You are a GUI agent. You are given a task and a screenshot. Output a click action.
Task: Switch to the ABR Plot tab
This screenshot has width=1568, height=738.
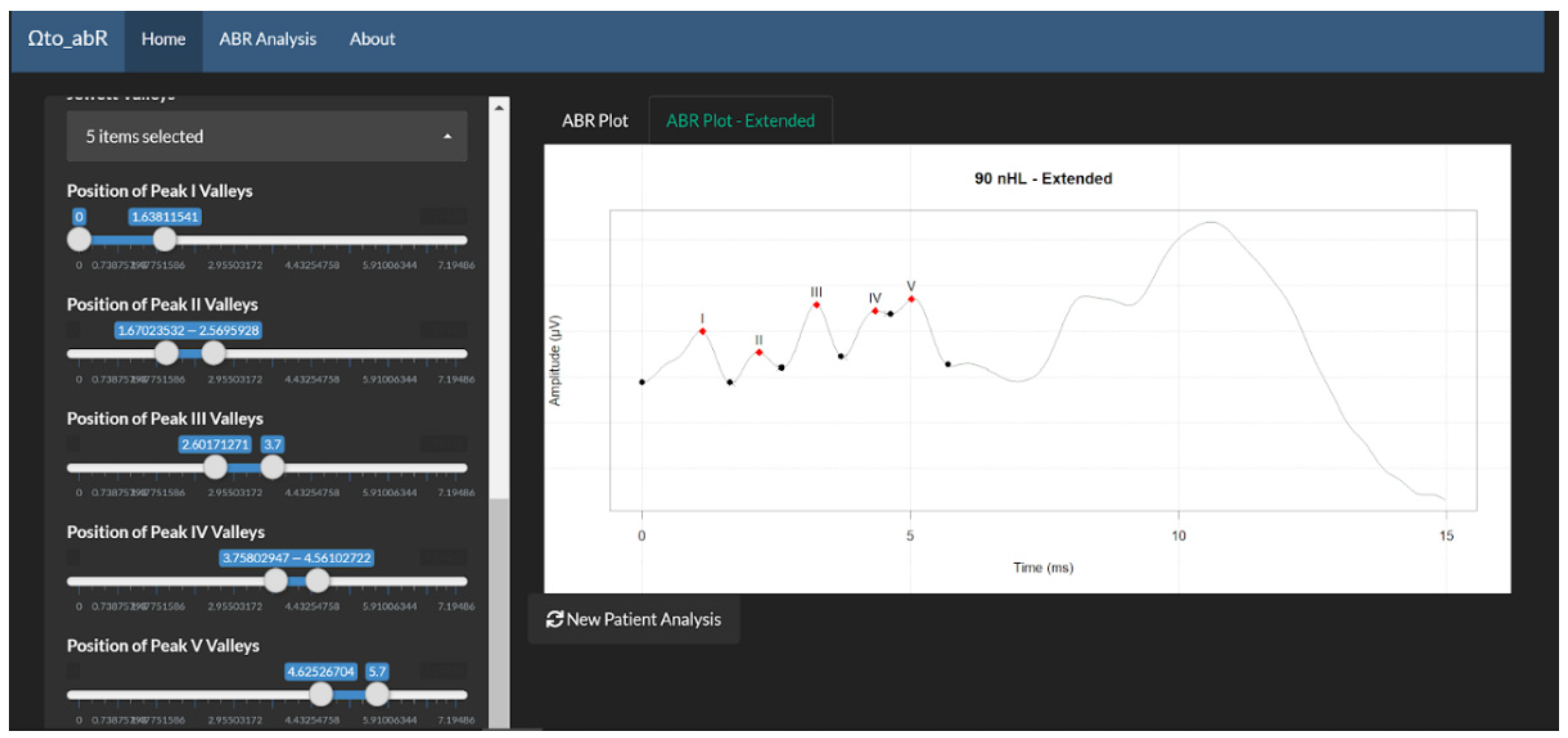(594, 120)
